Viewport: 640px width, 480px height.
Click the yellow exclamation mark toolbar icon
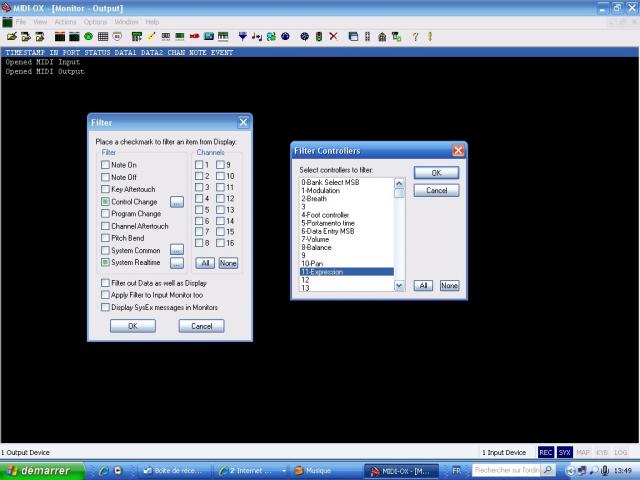pos(430,37)
